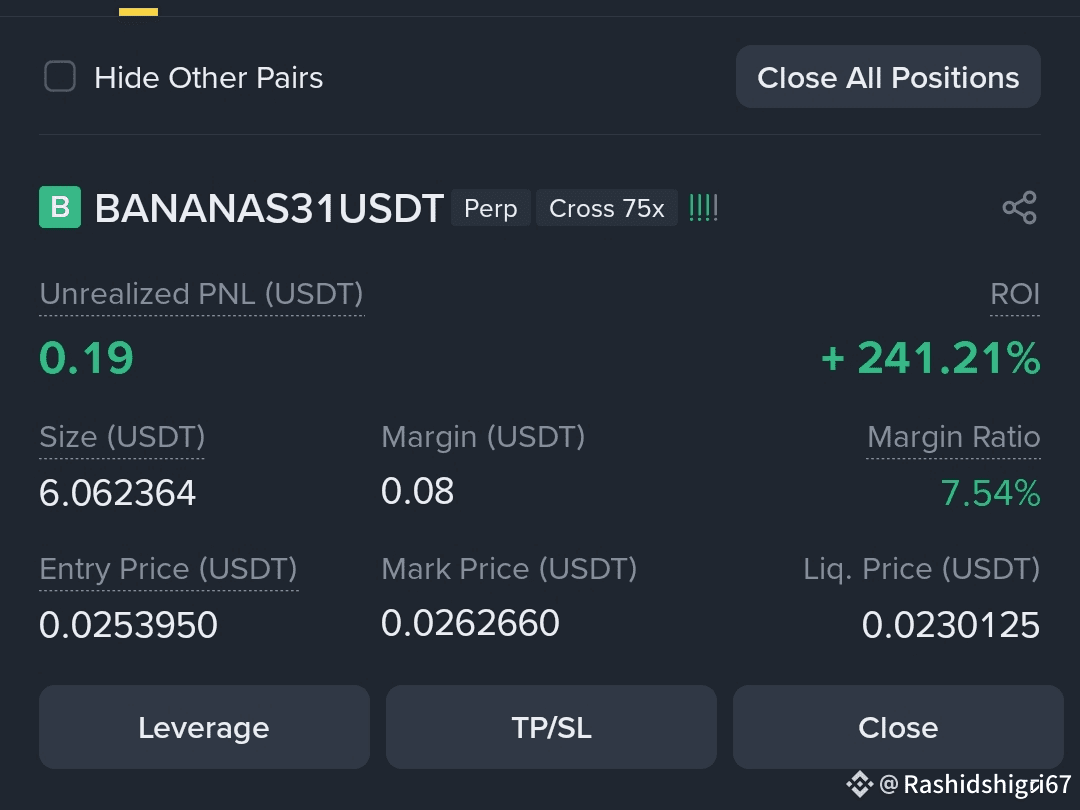Show the ROI label explanation
This screenshot has height=810, width=1080.
1015,295
